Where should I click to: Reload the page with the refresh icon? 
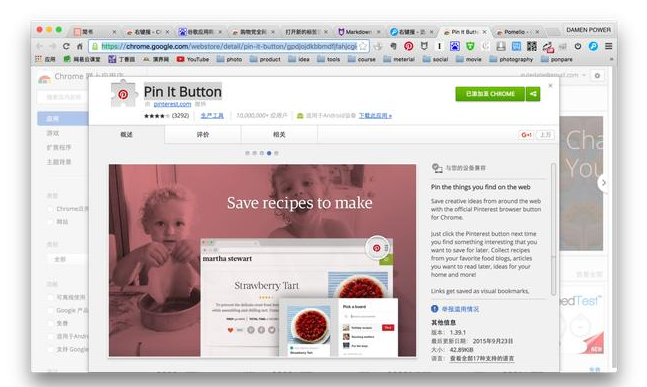pos(66,46)
